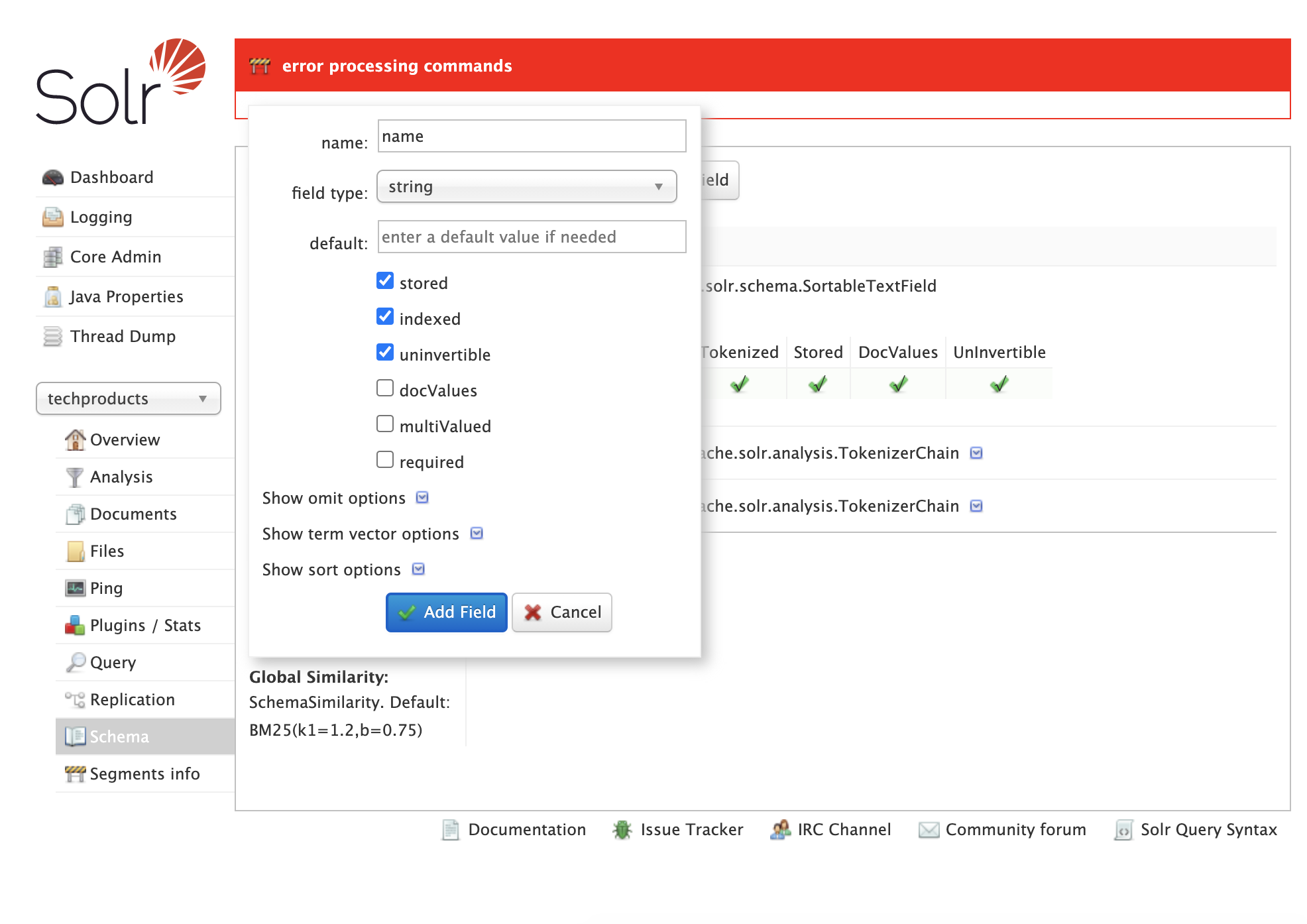Image resolution: width=1307 pixels, height=924 pixels.
Task: Open the field type string dropdown
Action: point(526,187)
